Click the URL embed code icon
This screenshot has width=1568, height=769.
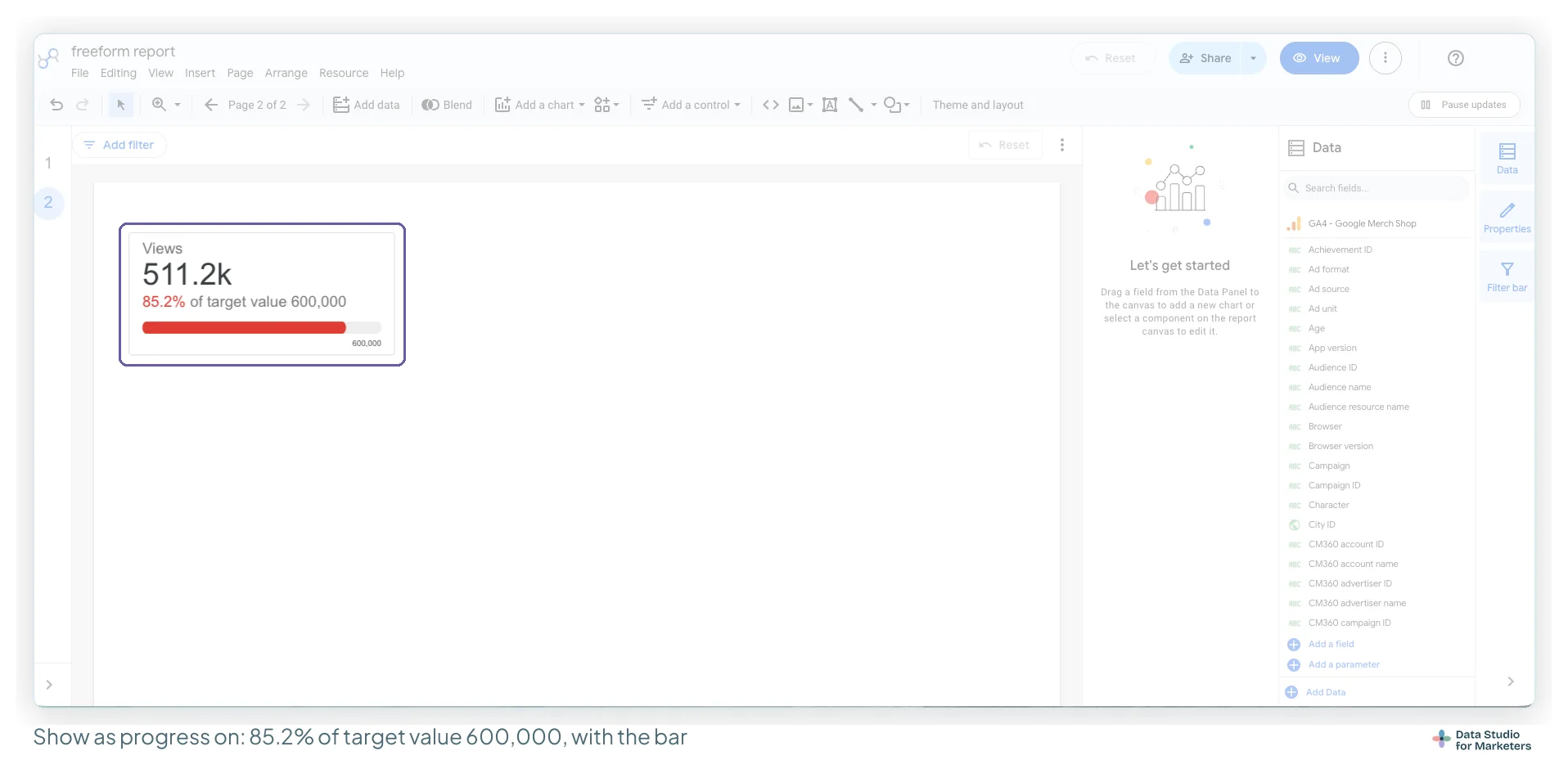[771, 105]
